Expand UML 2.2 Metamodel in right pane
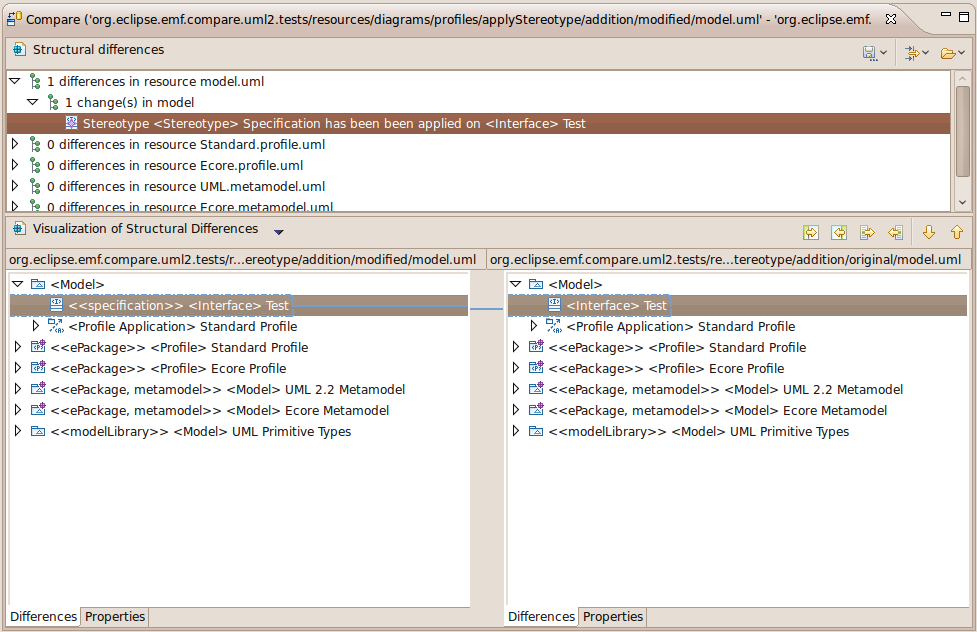The width and height of the screenshot is (977, 632). 515,389
